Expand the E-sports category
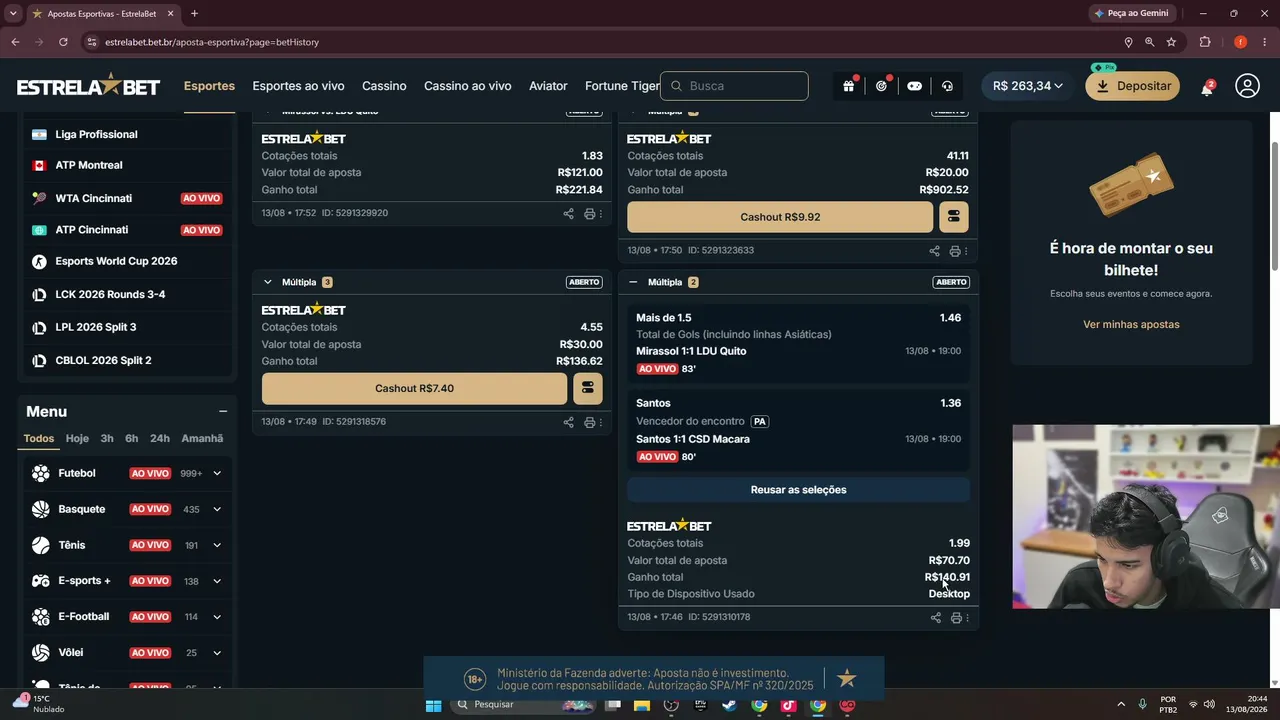The image size is (1280, 720). coord(217,581)
